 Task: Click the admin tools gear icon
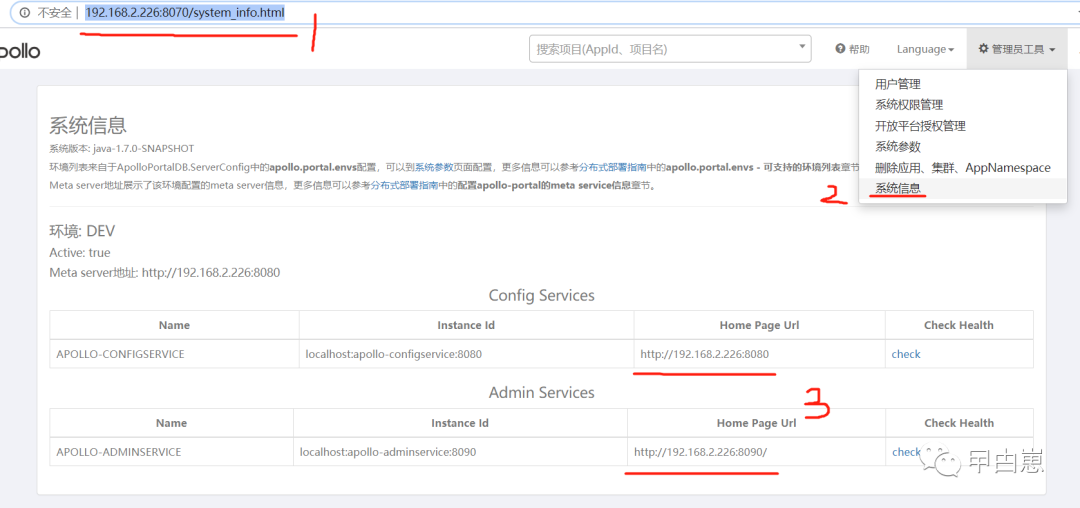[x=984, y=49]
